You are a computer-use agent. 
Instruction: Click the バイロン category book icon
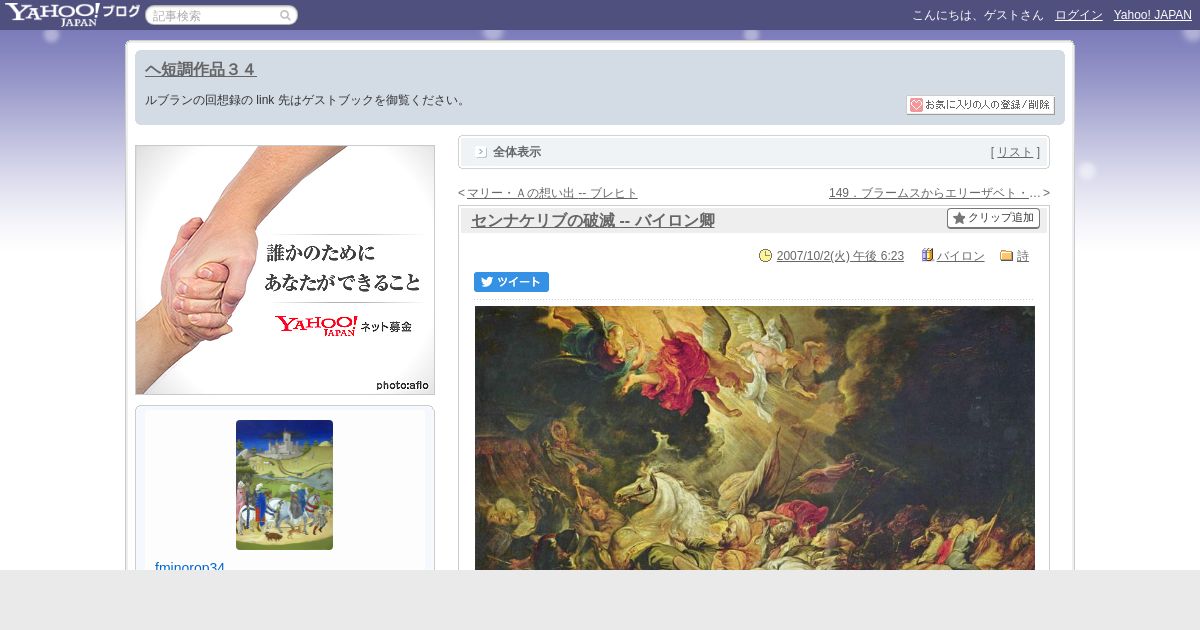927,256
